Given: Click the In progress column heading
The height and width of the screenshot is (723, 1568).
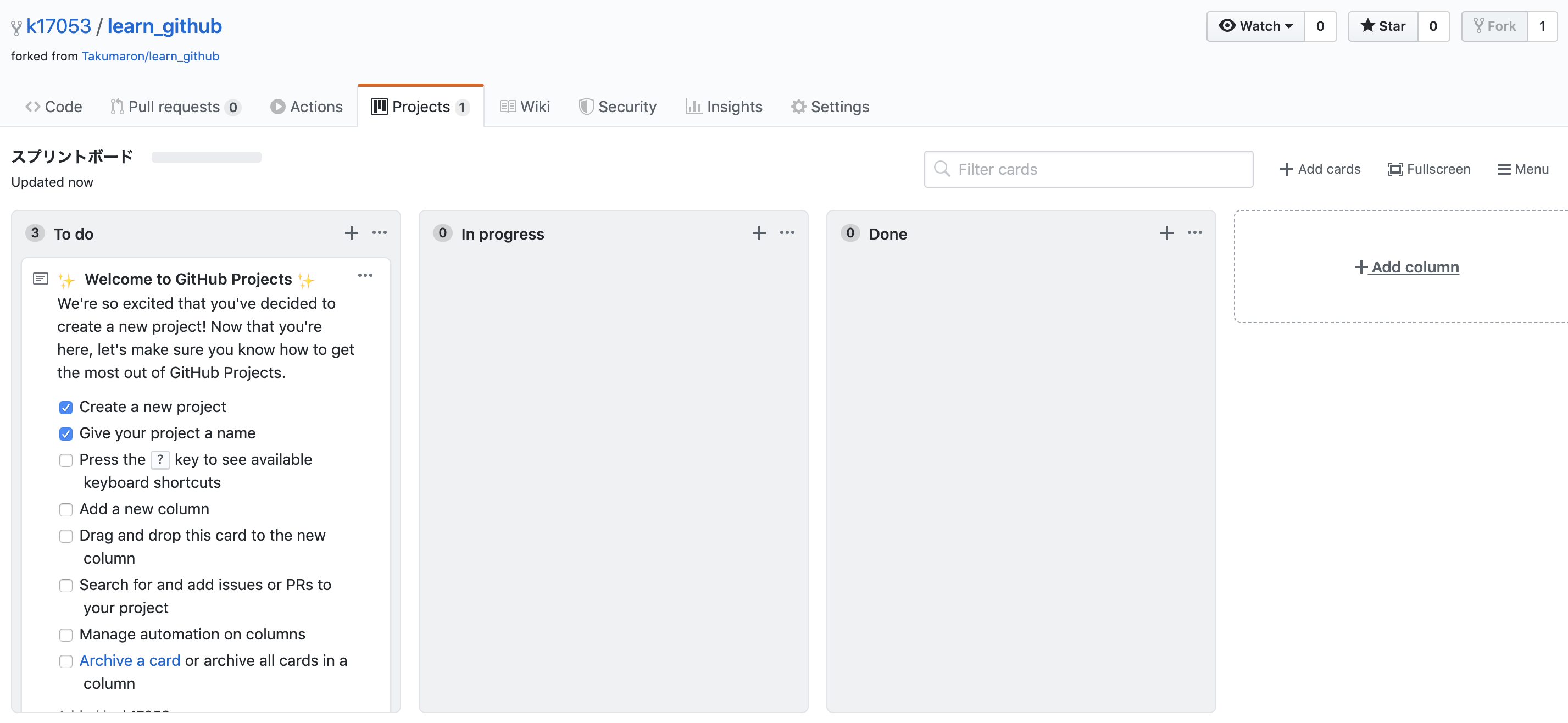Looking at the screenshot, I should (x=502, y=233).
